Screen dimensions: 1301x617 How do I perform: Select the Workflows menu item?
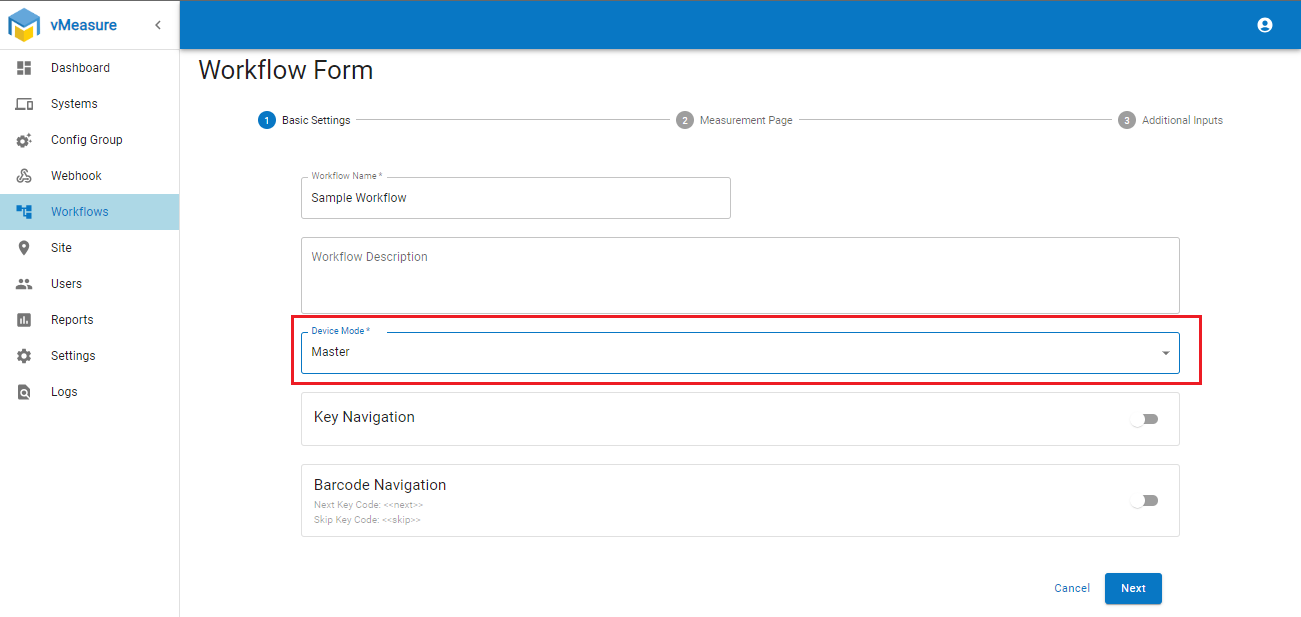click(x=90, y=212)
